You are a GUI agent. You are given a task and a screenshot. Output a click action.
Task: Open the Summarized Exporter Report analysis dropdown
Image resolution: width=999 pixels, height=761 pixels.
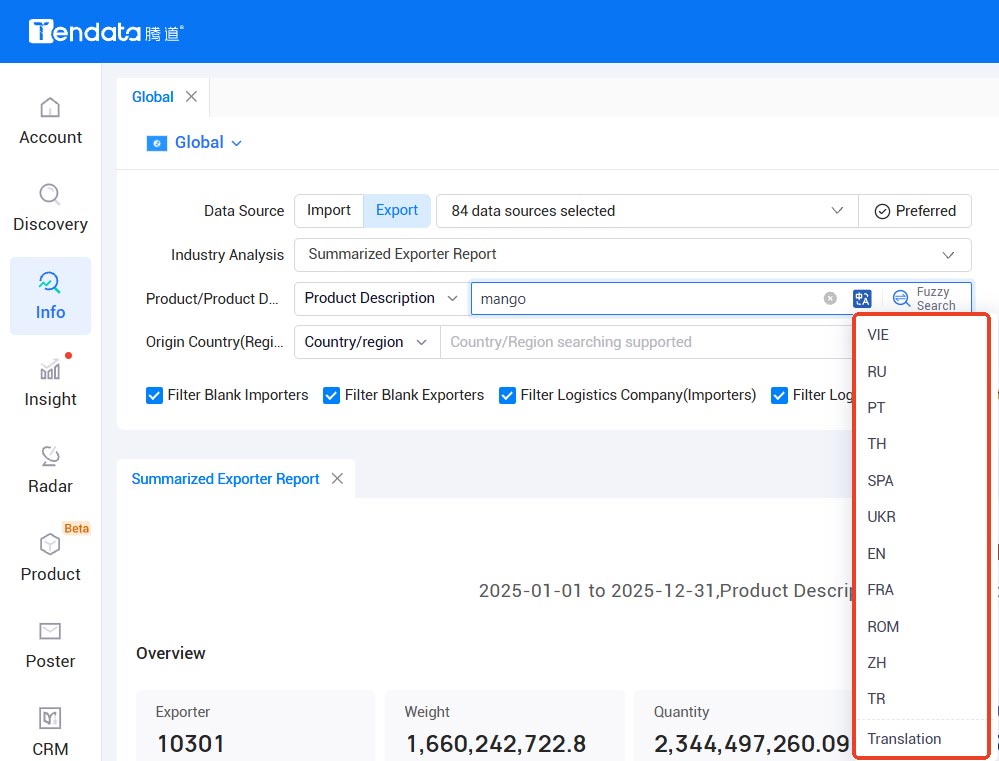pos(633,254)
